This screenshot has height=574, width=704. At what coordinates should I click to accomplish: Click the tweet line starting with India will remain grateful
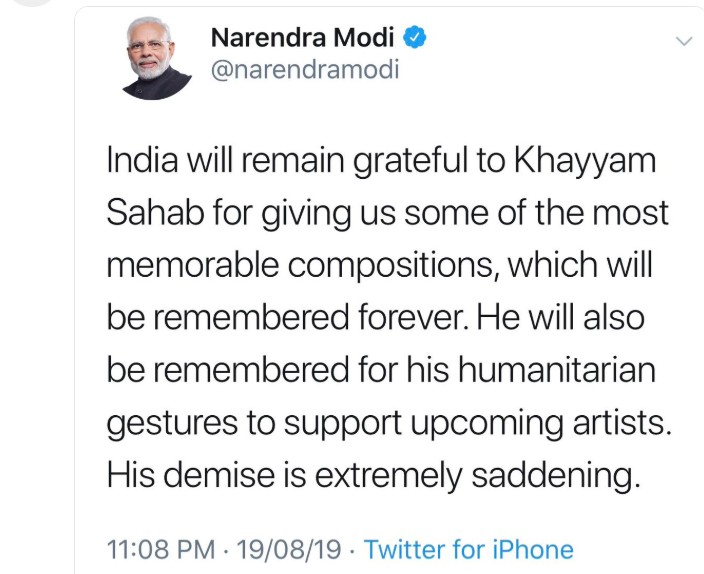[x=380, y=164]
